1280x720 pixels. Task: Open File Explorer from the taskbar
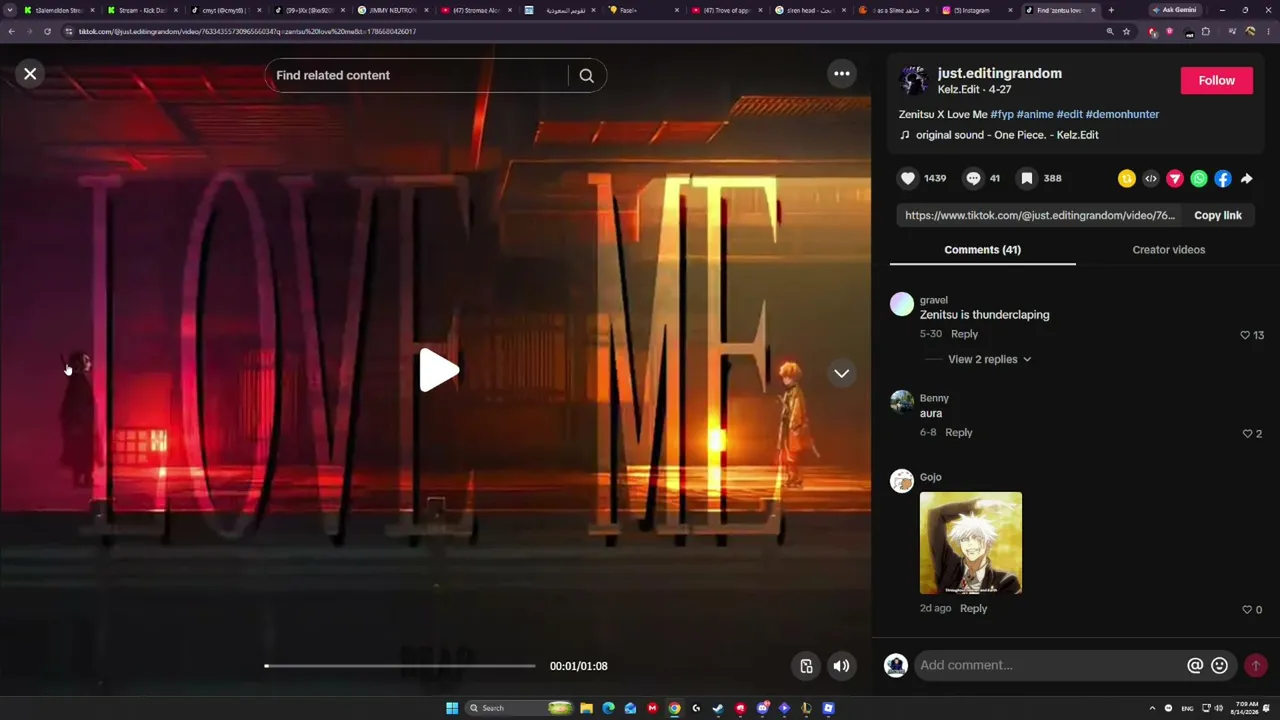tap(586, 708)
